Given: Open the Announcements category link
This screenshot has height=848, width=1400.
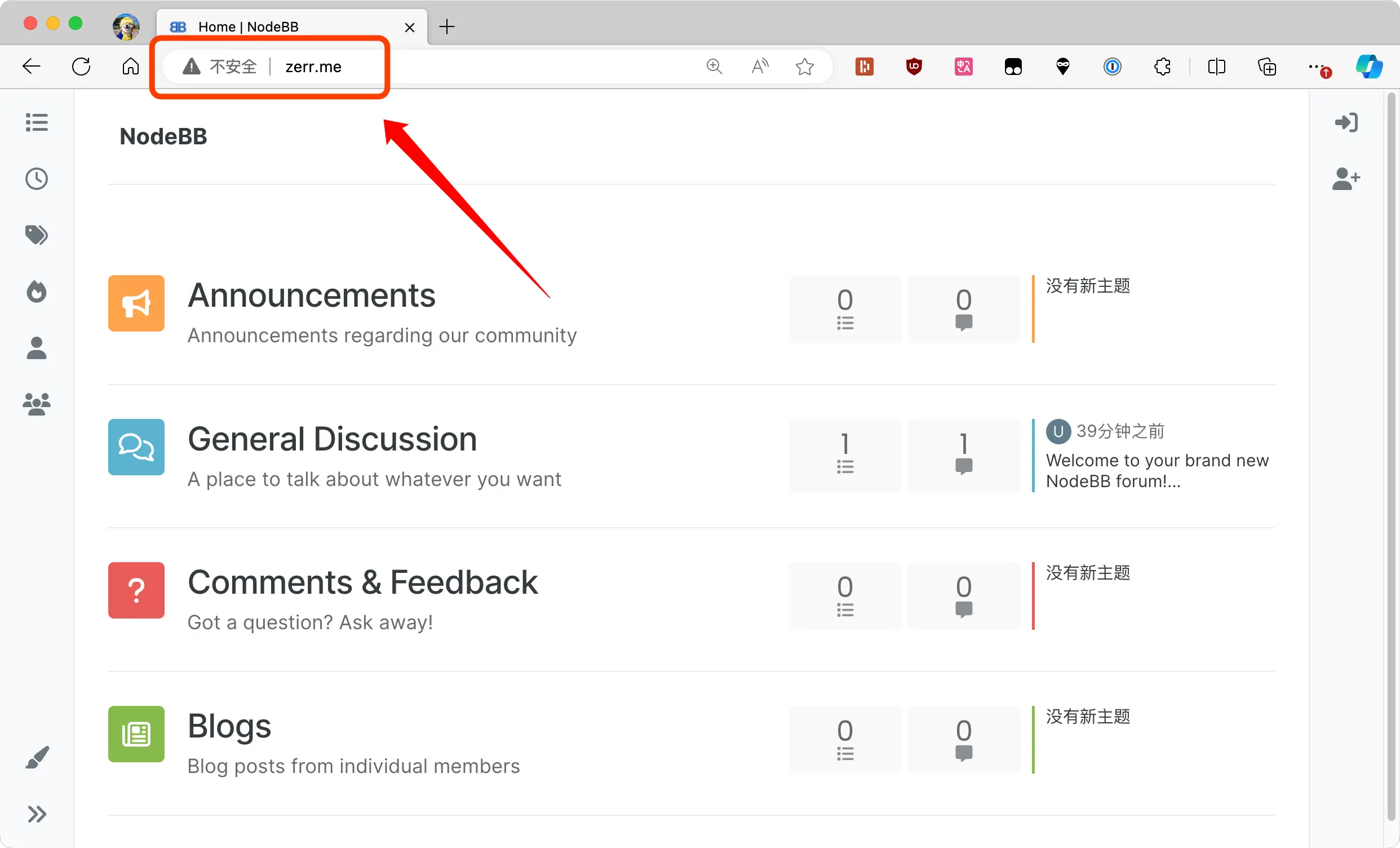Looking at the screenshot, I should [x=311, y=295].
